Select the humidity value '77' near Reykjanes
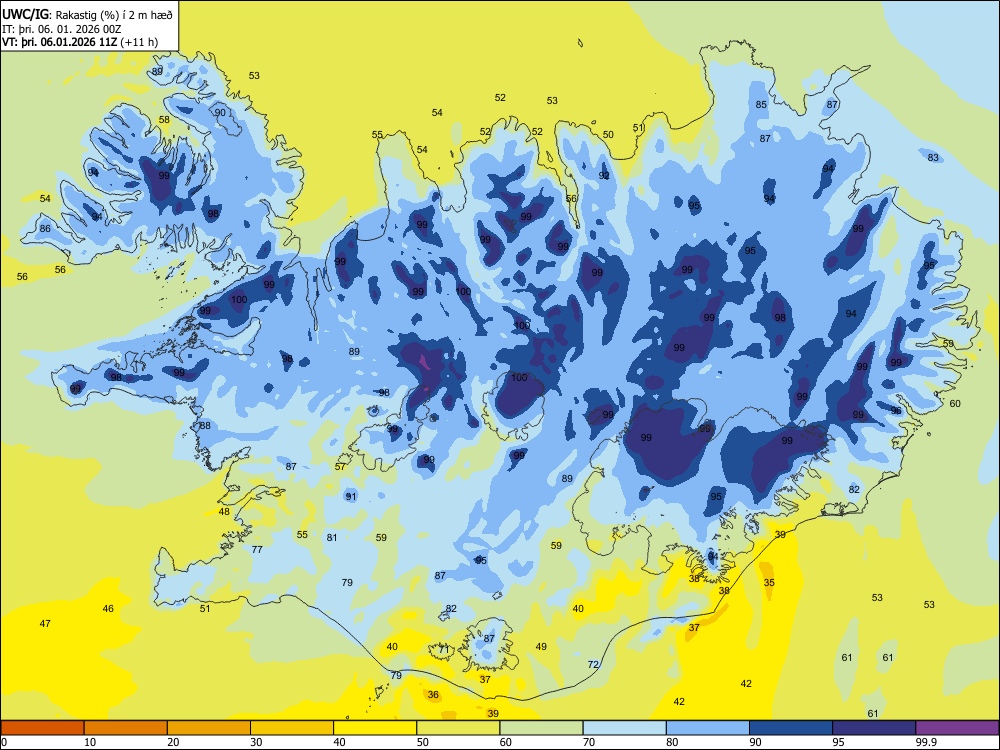 (x=257, y=549)
